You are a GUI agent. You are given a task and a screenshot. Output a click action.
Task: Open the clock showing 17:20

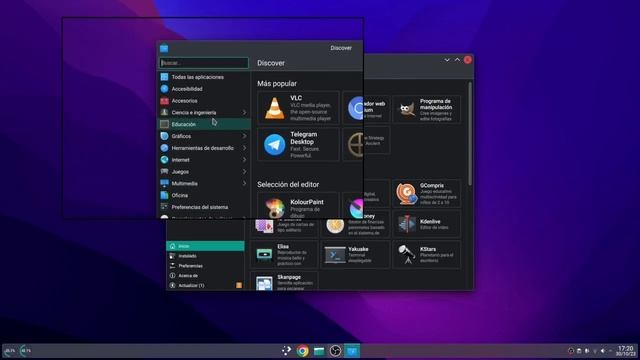pyautogui.click(x=625, y=351)
